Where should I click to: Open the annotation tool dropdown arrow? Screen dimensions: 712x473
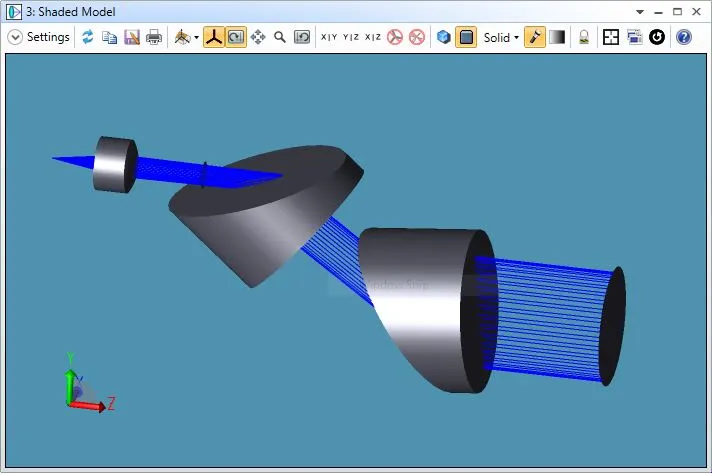point(196,37)
